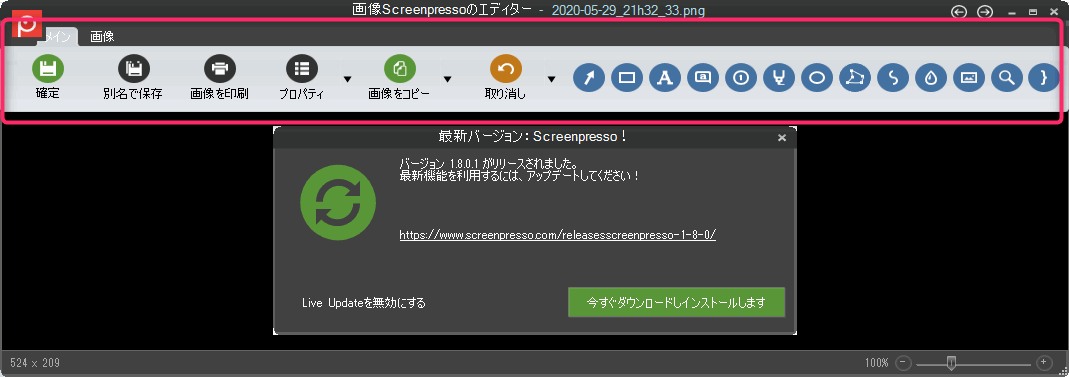The height and width of the screenshot is (377, 1069).
Task: Select the polygon drawing tool
Action: 855,78
